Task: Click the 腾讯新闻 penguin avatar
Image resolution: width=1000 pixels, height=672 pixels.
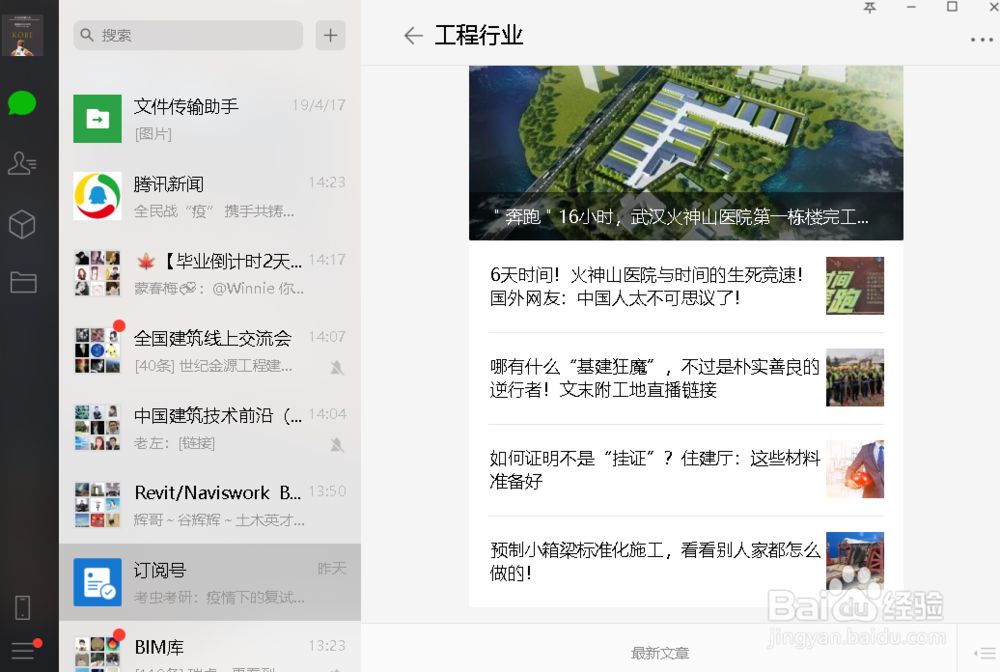Action: pyautogui.click(x=98, y=196)
